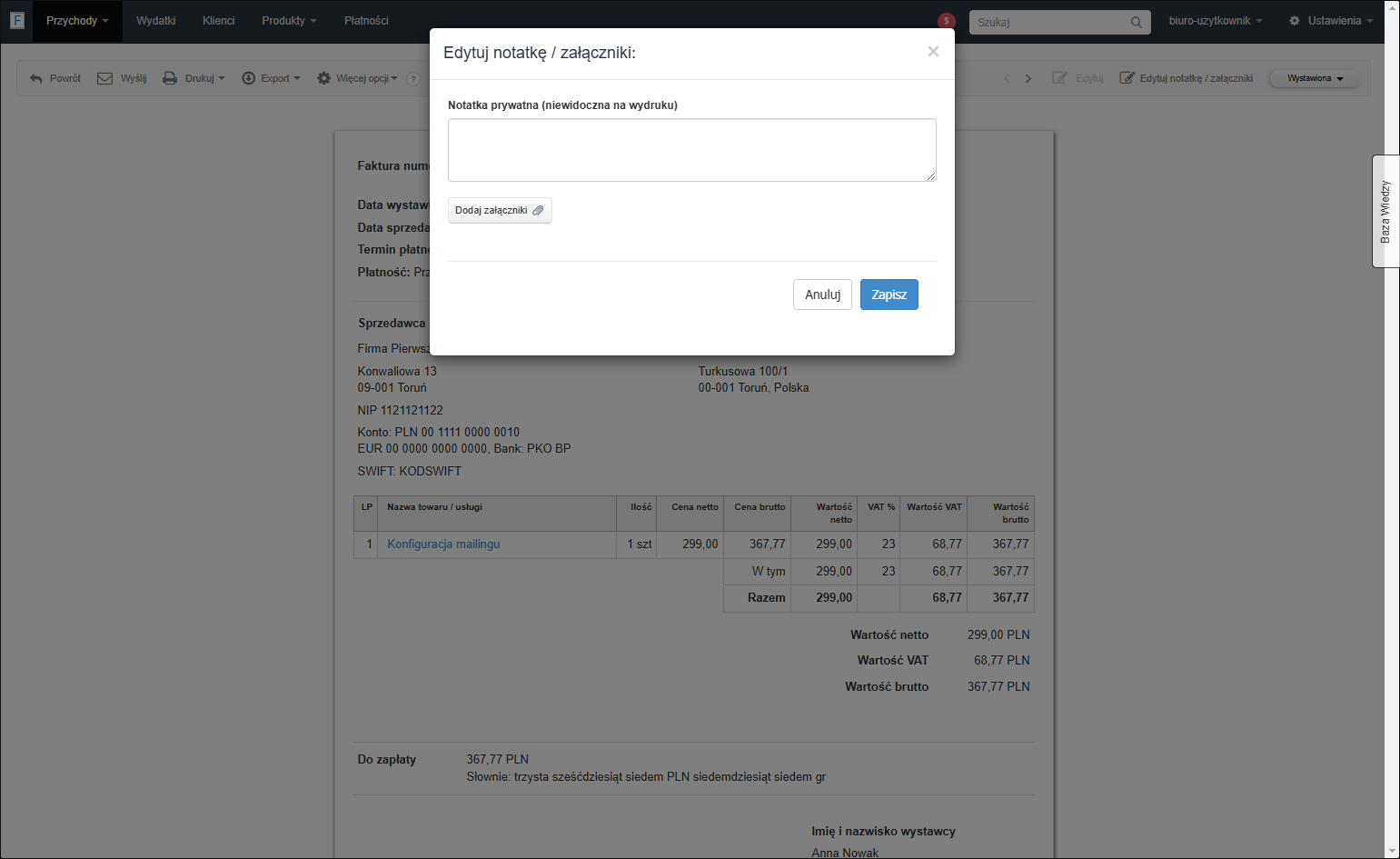1400x859 pixels.
Task: Expand the biuro-uzytkownik account dropdown
Action: tap(1216, 21)
